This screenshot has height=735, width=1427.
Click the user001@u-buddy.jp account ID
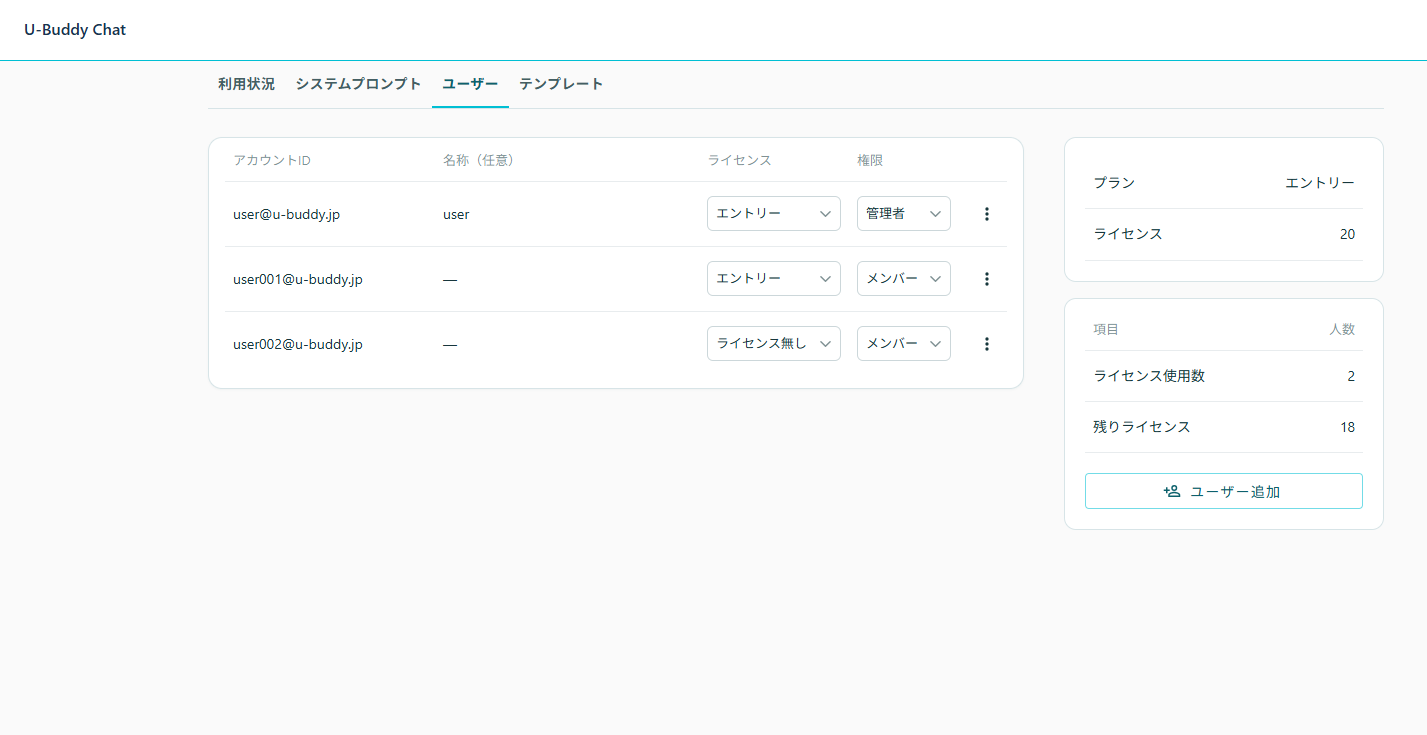pyautogui.click(x=298, y=279)
